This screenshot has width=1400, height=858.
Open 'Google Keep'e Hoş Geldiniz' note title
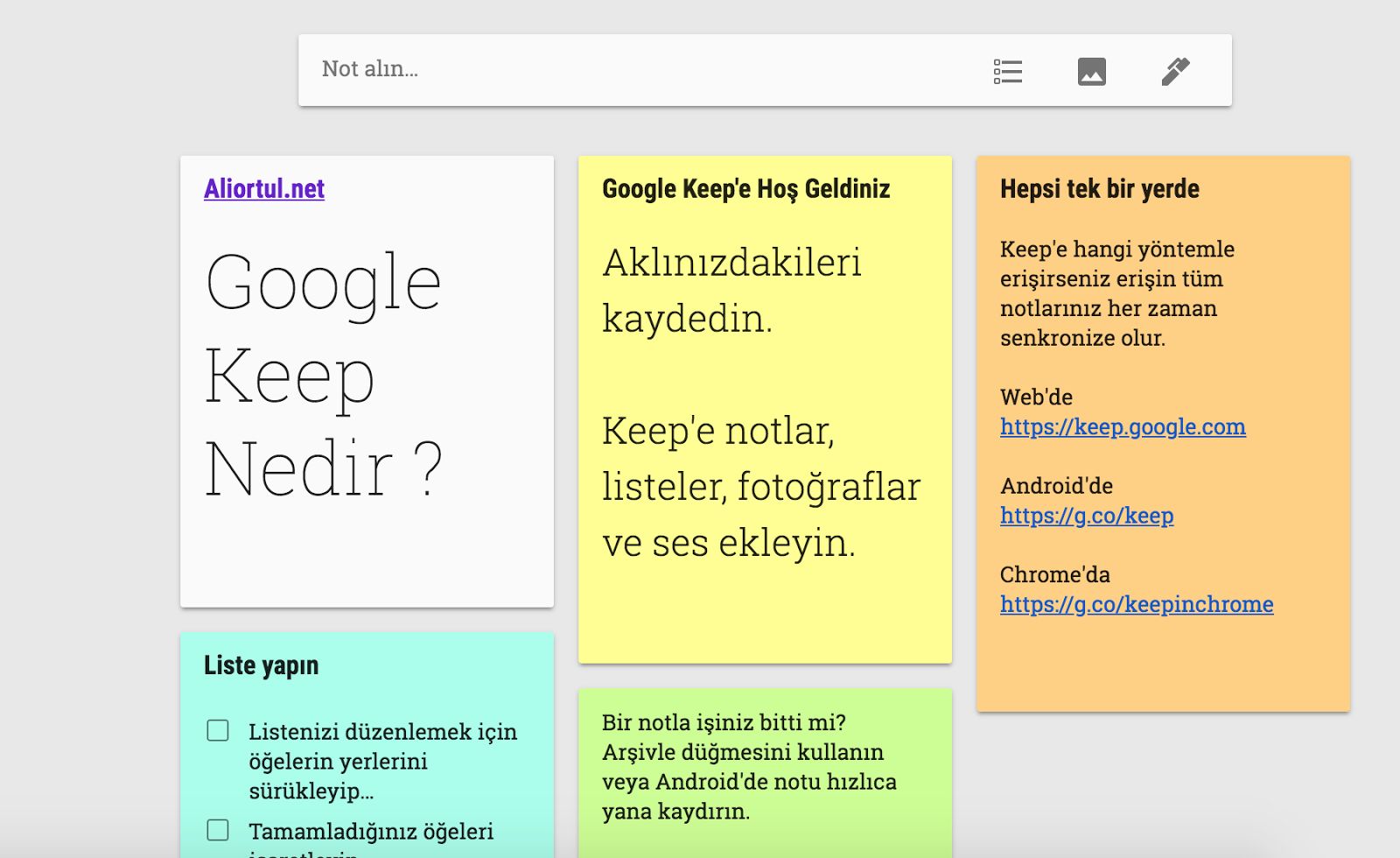tap(745, 188)
